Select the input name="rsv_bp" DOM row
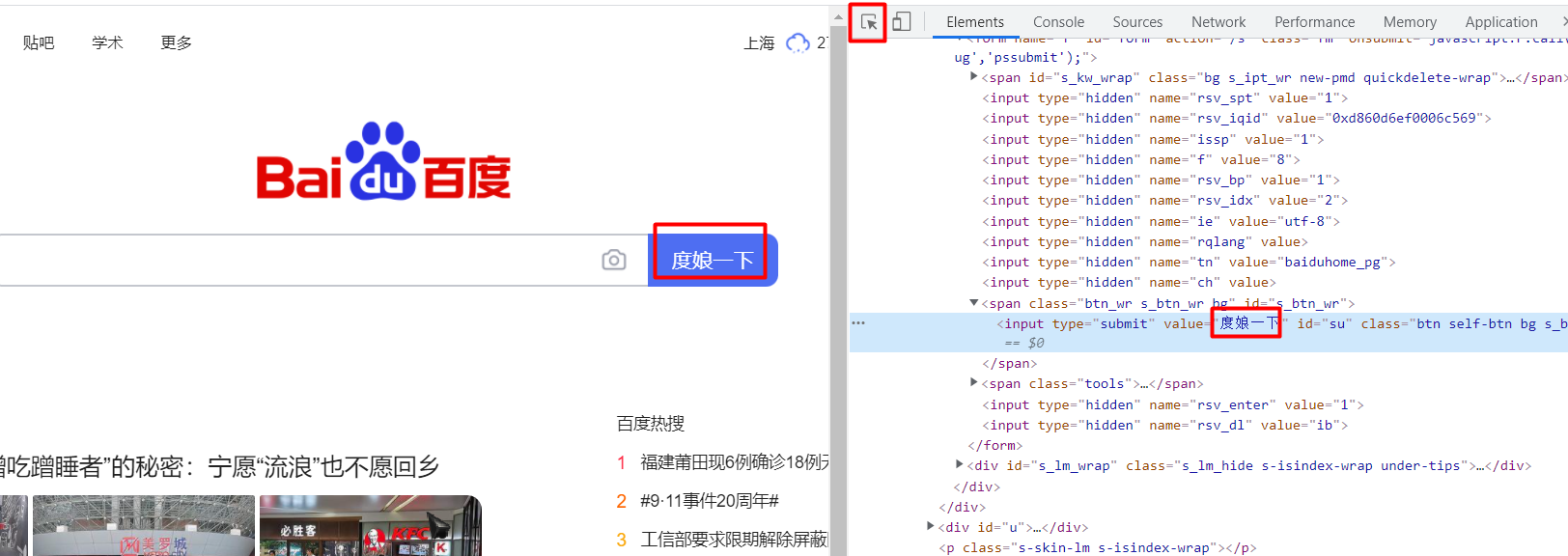The image size is (1568, 556). tap(1162, 180)
